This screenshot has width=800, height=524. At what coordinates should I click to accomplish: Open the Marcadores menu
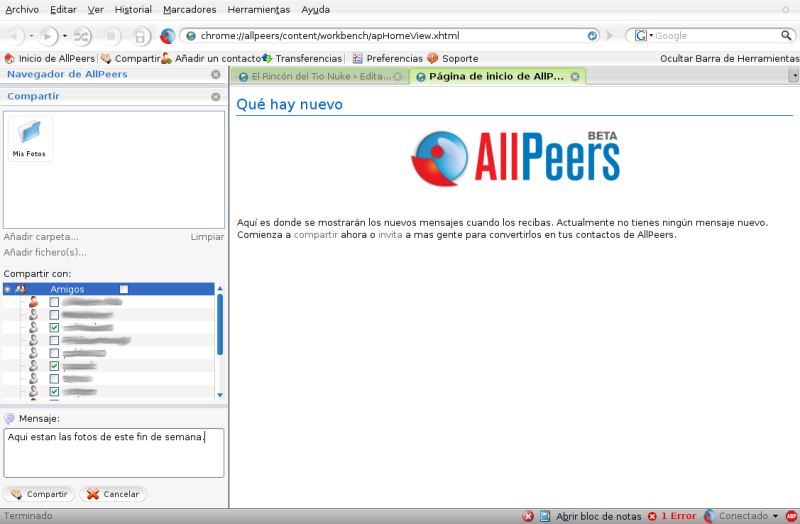pyautogui.click(x=190, y=9)
